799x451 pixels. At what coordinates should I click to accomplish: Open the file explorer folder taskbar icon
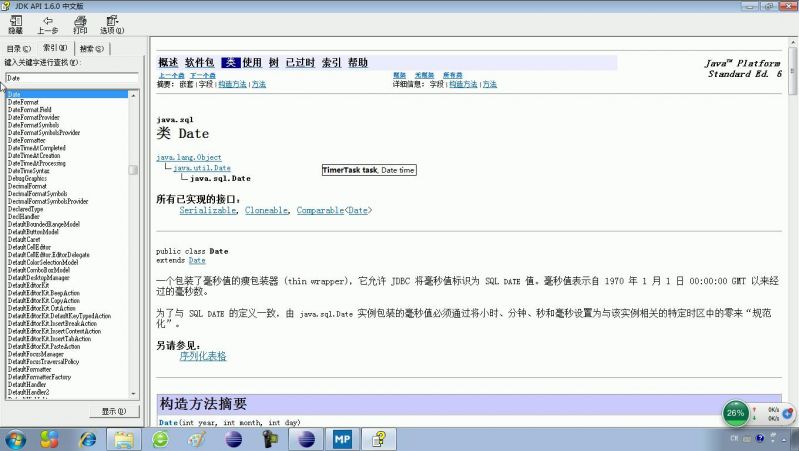click(x=124, y=438)
